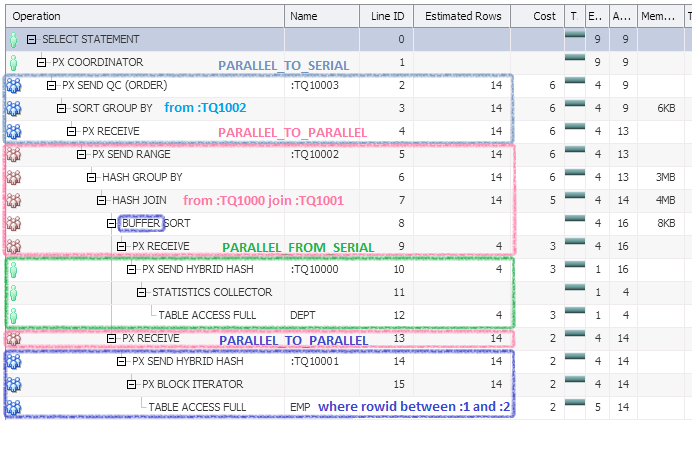Viewport: 692px width, 454px height.
Task: Click the people icon beside BUFFER SORT
Action: pyautogui.click(x=14, y=223)
